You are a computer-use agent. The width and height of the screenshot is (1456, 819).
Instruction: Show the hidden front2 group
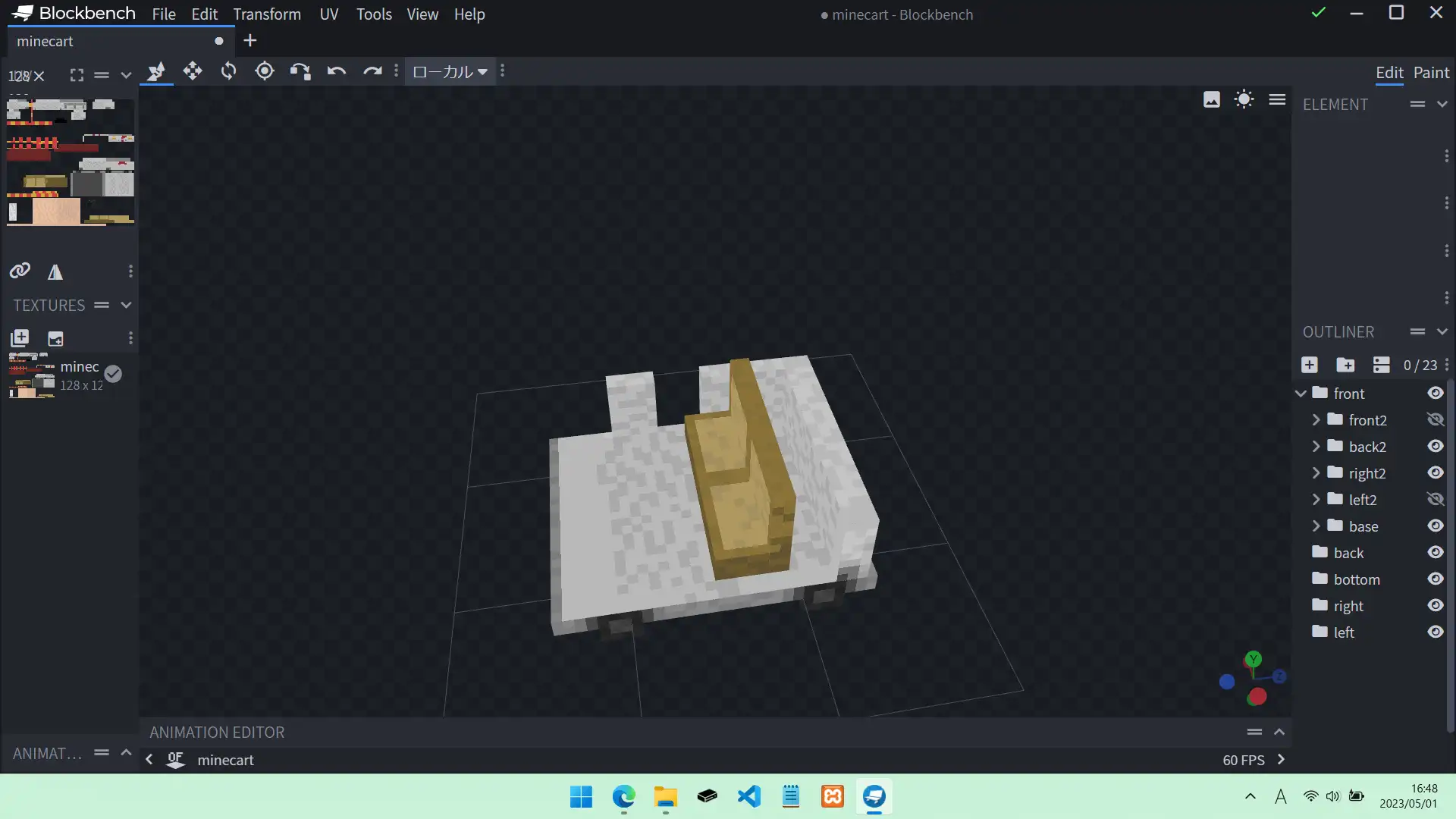tap(1435, 420)
